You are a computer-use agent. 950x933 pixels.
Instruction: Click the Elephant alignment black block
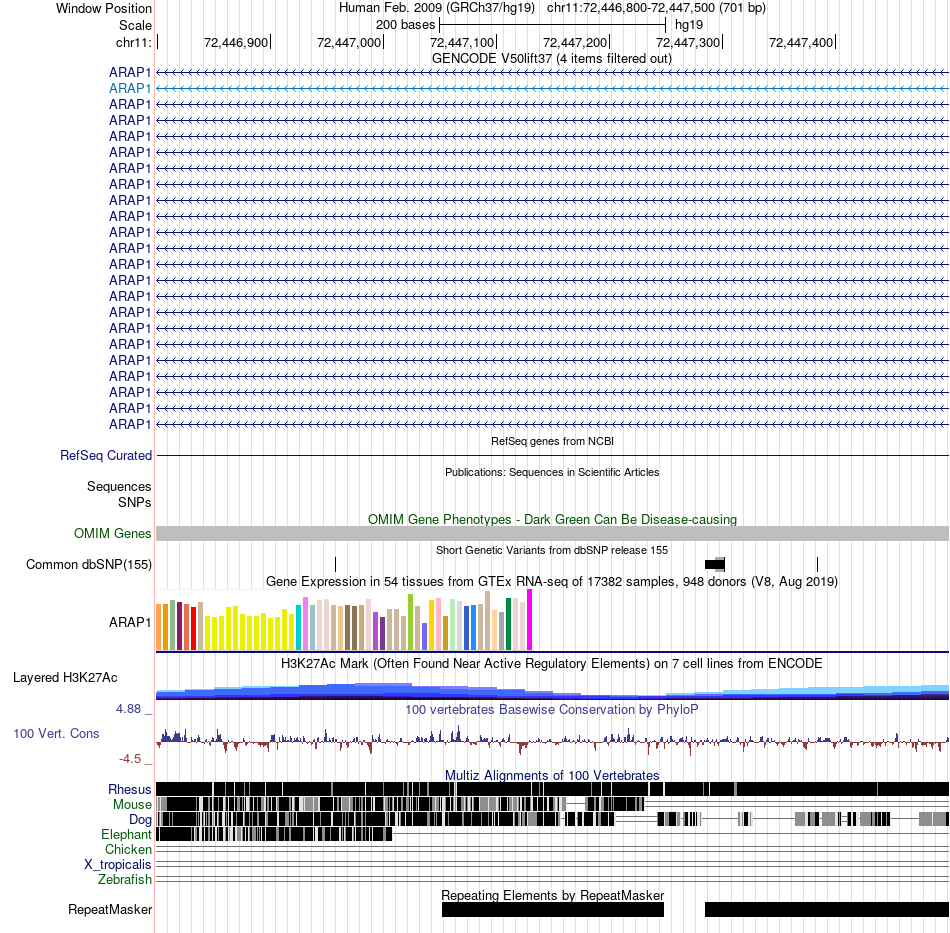pos(274,834)
